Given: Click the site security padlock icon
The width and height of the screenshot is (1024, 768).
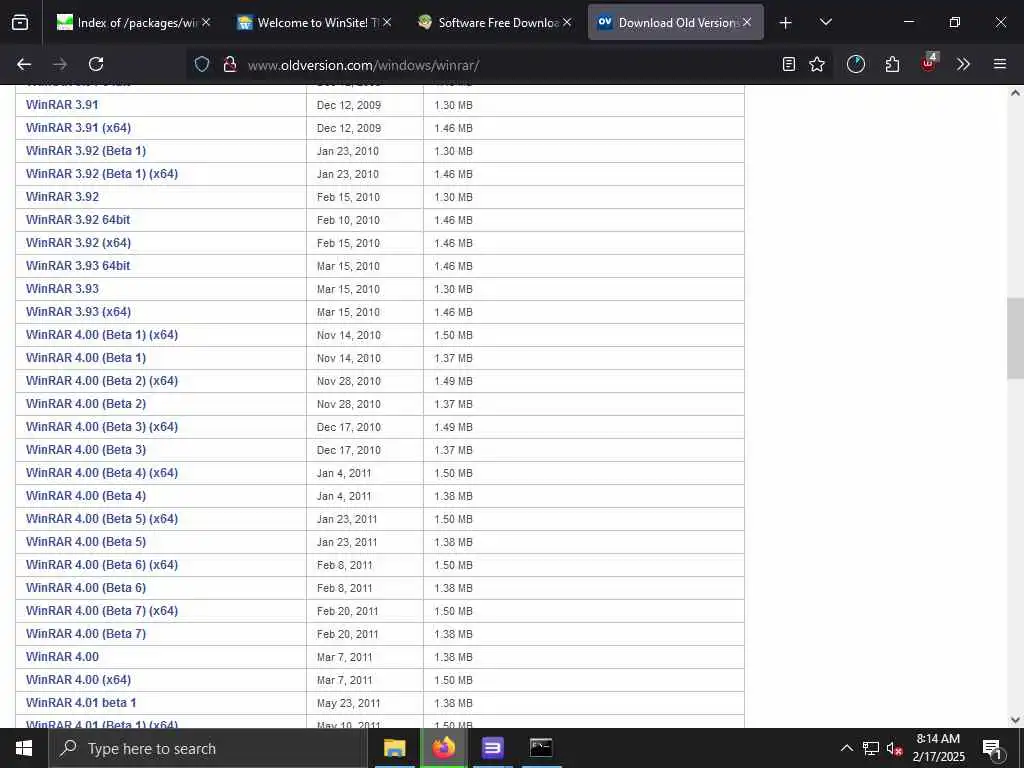Looking at the screenshot, I should tap(229, 64).
